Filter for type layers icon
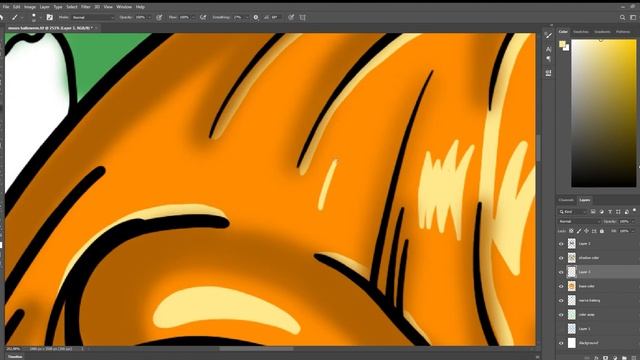Screen dimensions: 640x360 (610, 211)
